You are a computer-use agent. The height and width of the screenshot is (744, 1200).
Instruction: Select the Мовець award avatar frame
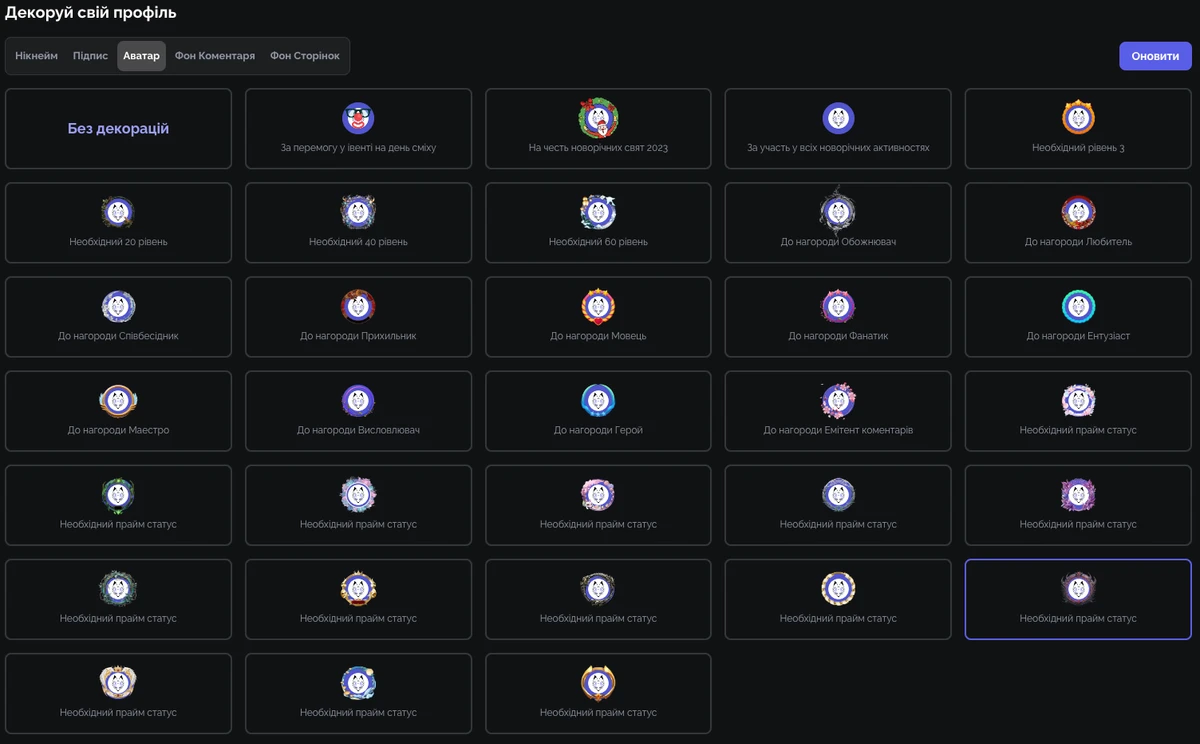[x=598, y=316]
